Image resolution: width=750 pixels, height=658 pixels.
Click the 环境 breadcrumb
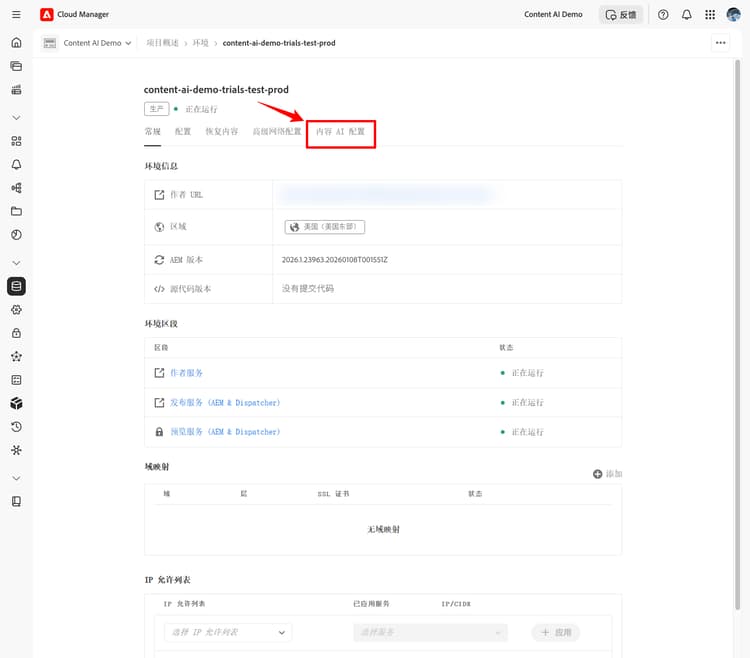(x=200, y=43)
